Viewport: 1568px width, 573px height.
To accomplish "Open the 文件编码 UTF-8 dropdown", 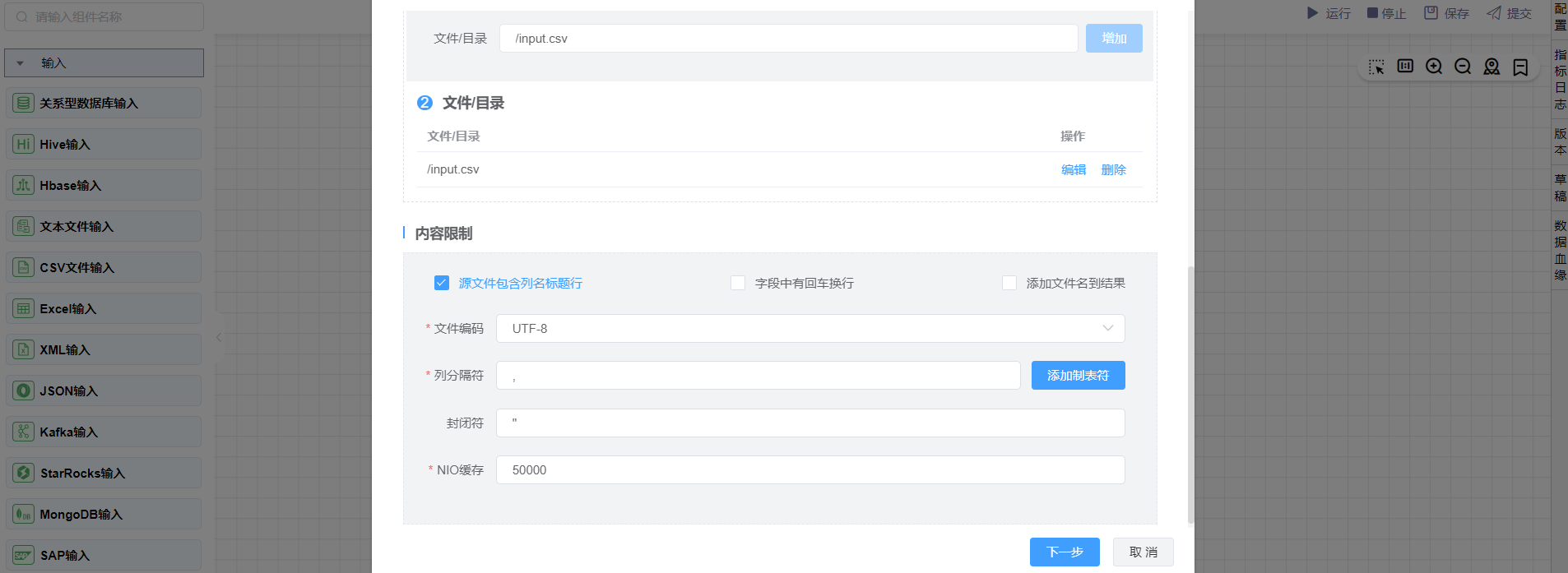I will tap(810, 328).
